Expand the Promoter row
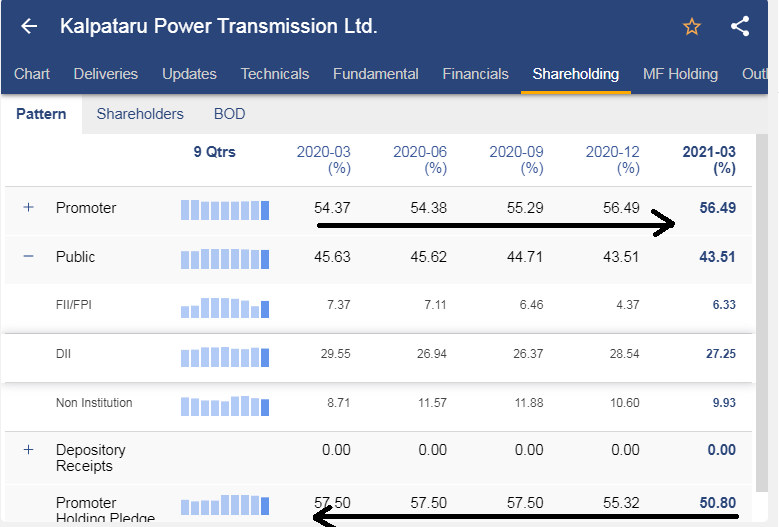Image resolution: width=779 pixels, height=527 pixels. (x=28, y=207)
